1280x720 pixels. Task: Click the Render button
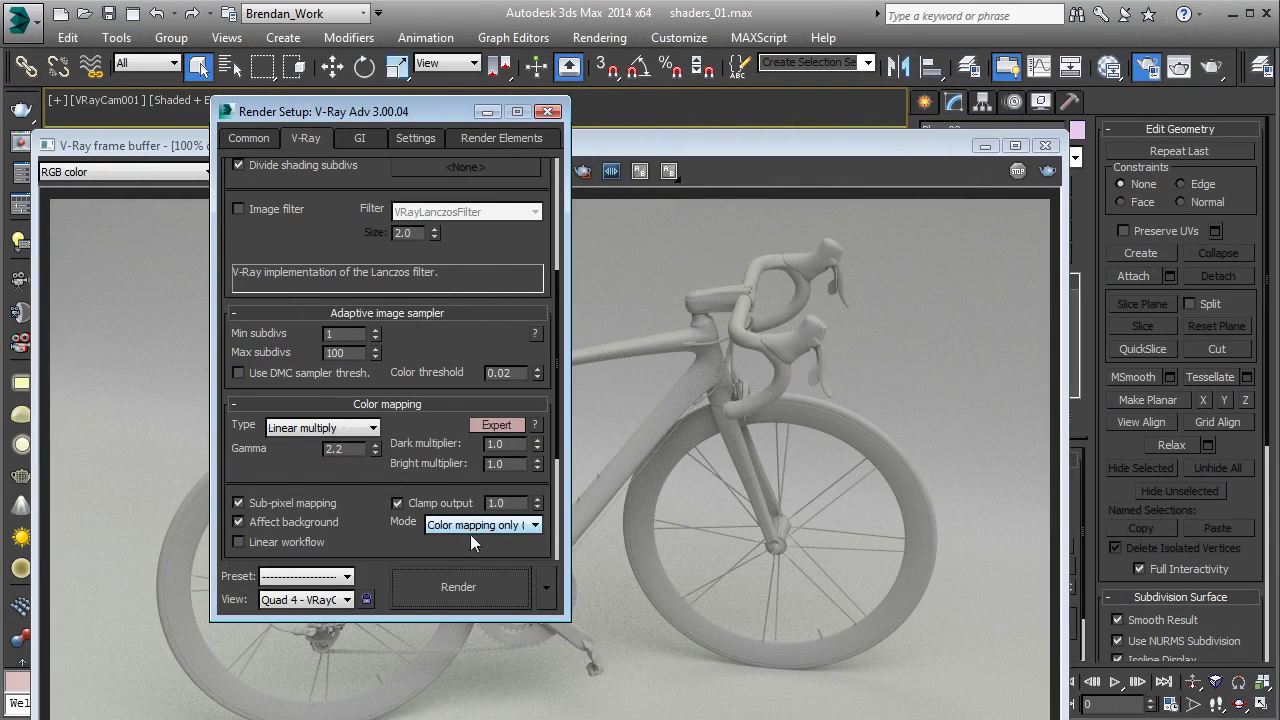pos(459,587)
